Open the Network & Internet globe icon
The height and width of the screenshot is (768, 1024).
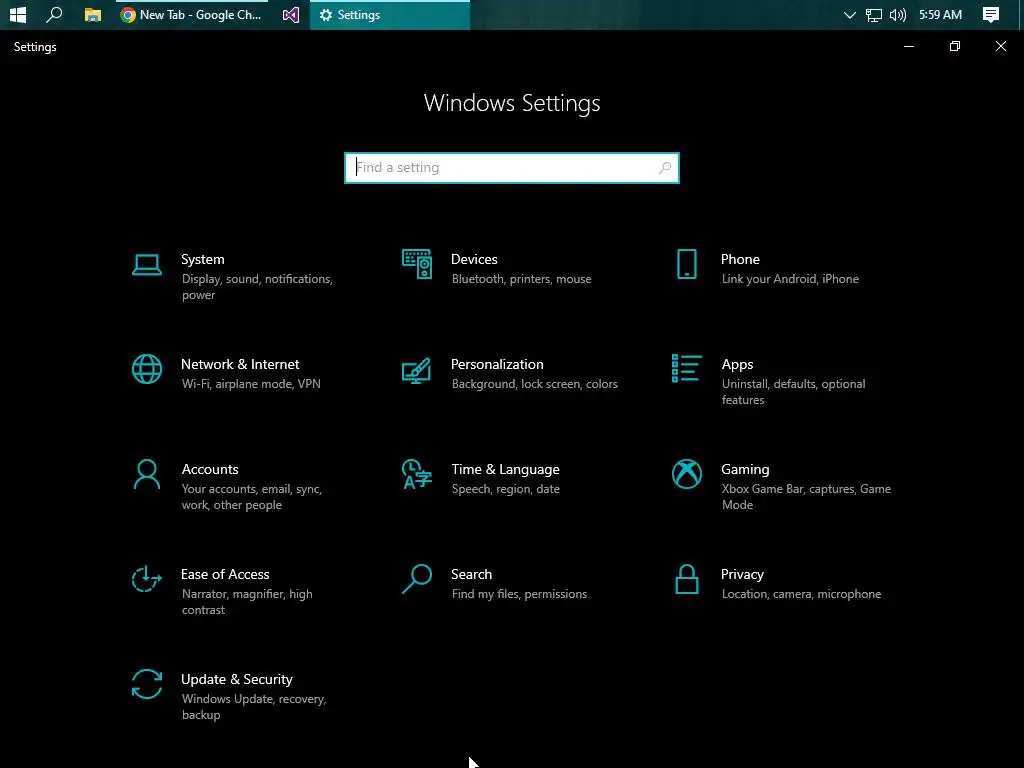point(146,369)
